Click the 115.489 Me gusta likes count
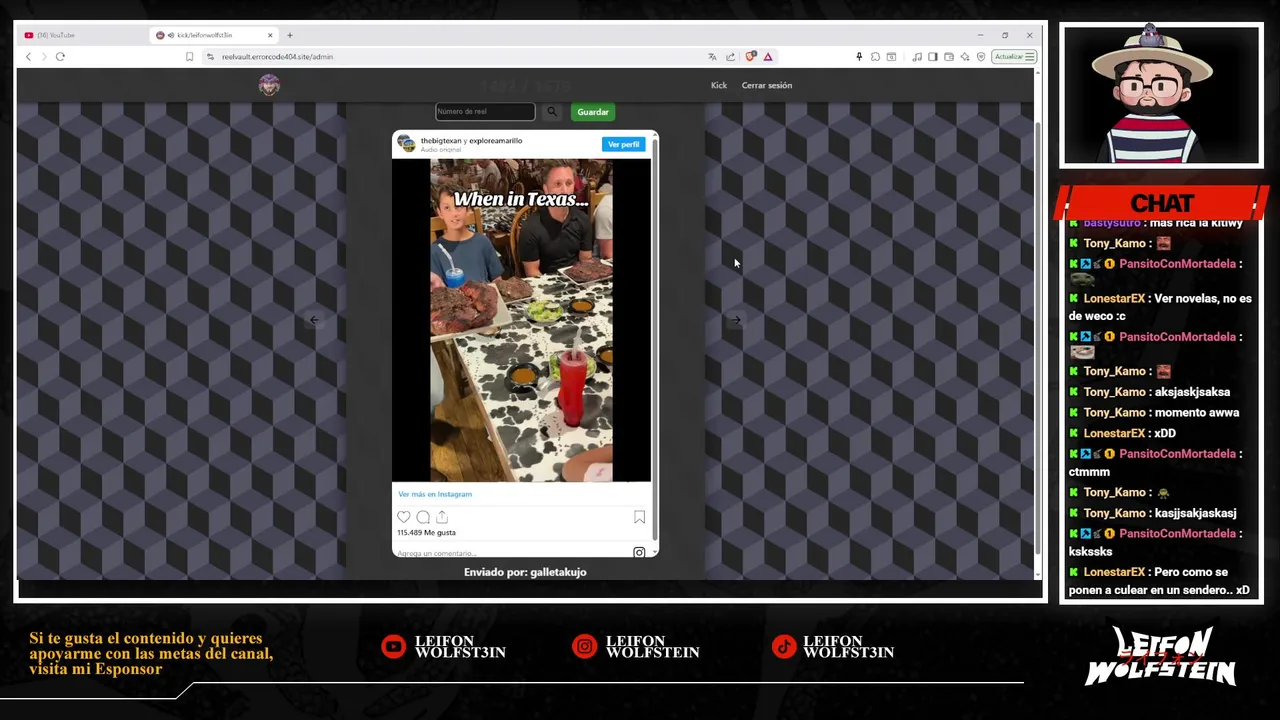 tap(426, 533)
